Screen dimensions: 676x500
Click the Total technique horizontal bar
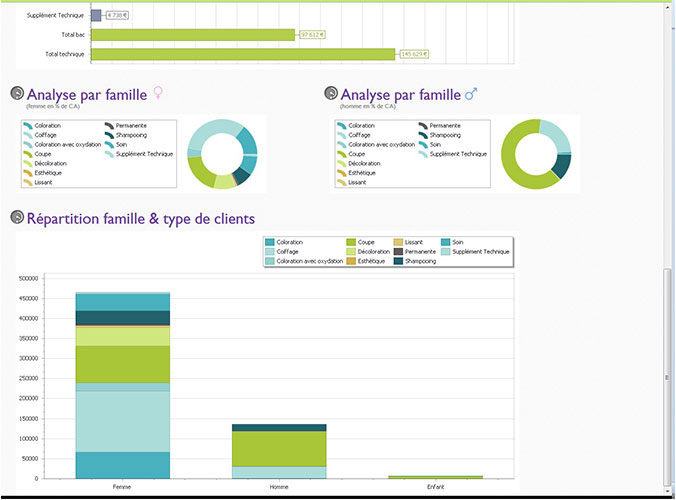point(244,54)
